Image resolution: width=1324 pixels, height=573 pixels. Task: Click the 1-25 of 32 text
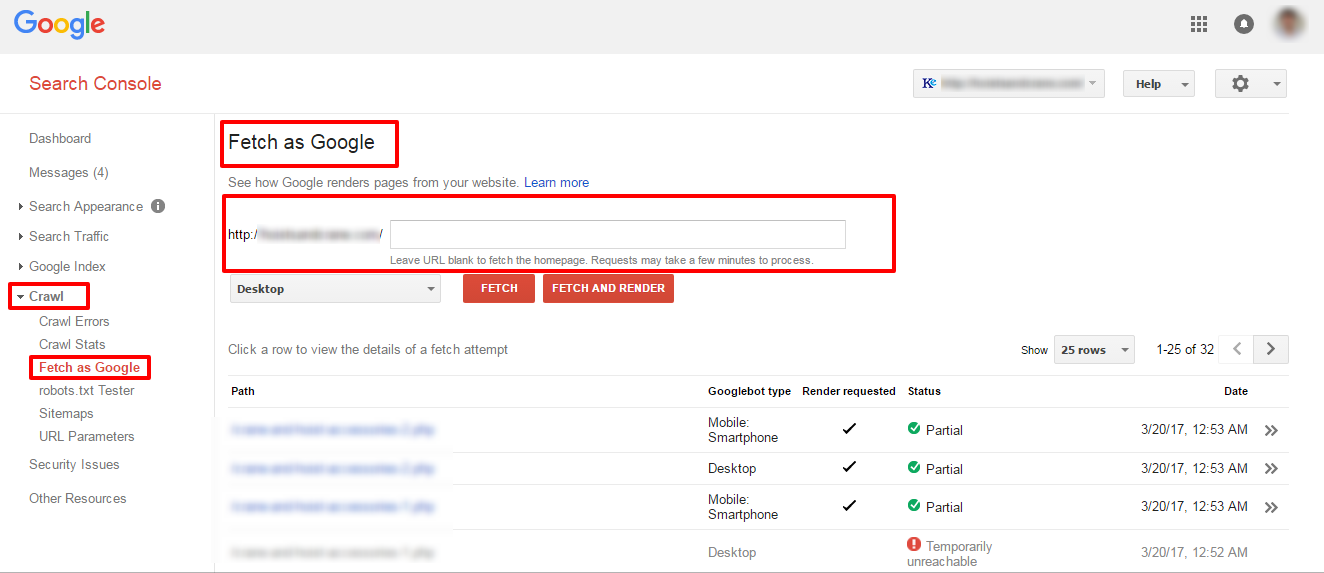click(1185, 349)
